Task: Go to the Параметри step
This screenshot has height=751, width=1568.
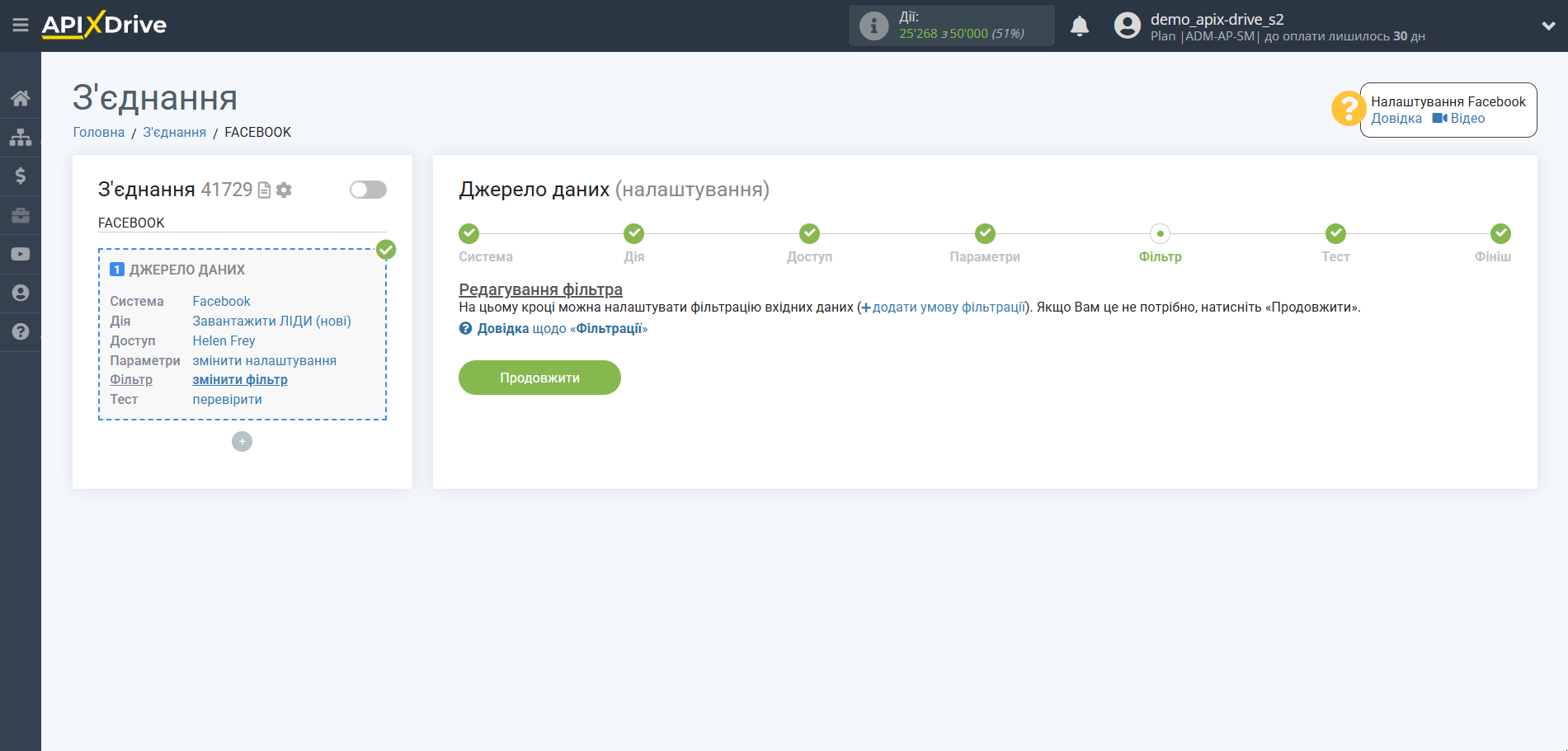Action: click(x=984, y=234)
